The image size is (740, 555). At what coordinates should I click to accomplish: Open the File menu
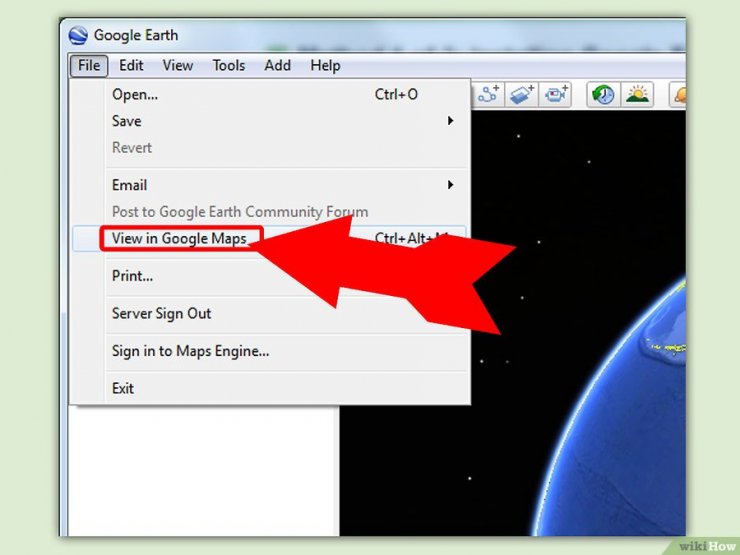[89, 65]
